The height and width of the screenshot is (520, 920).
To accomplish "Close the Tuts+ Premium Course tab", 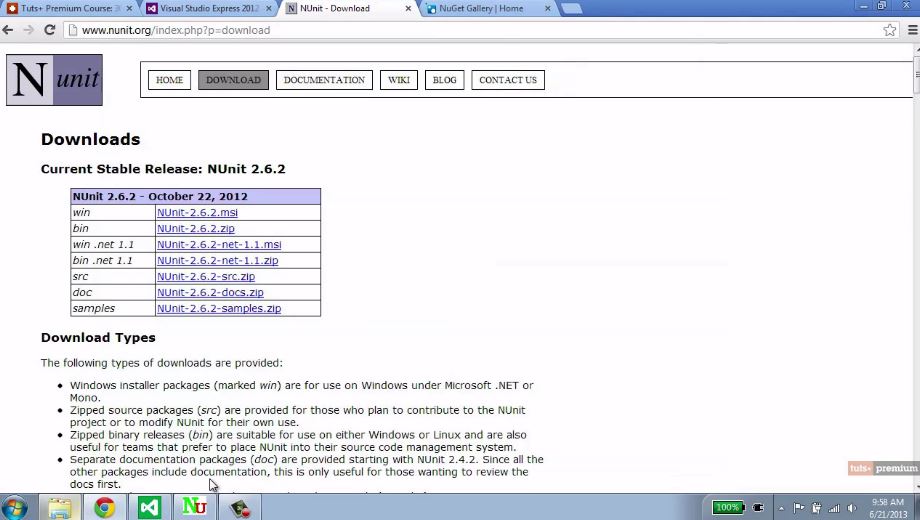I will 129,8.
